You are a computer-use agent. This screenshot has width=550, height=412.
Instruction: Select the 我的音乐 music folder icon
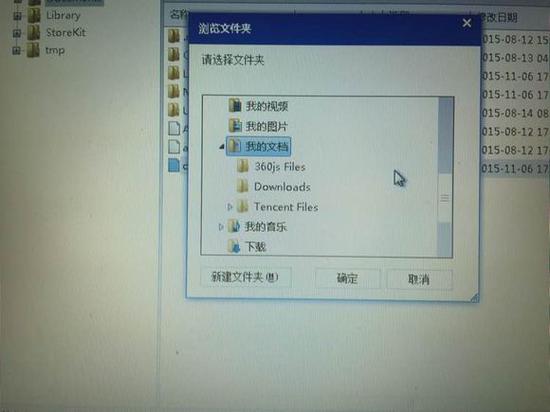point(234,227)
